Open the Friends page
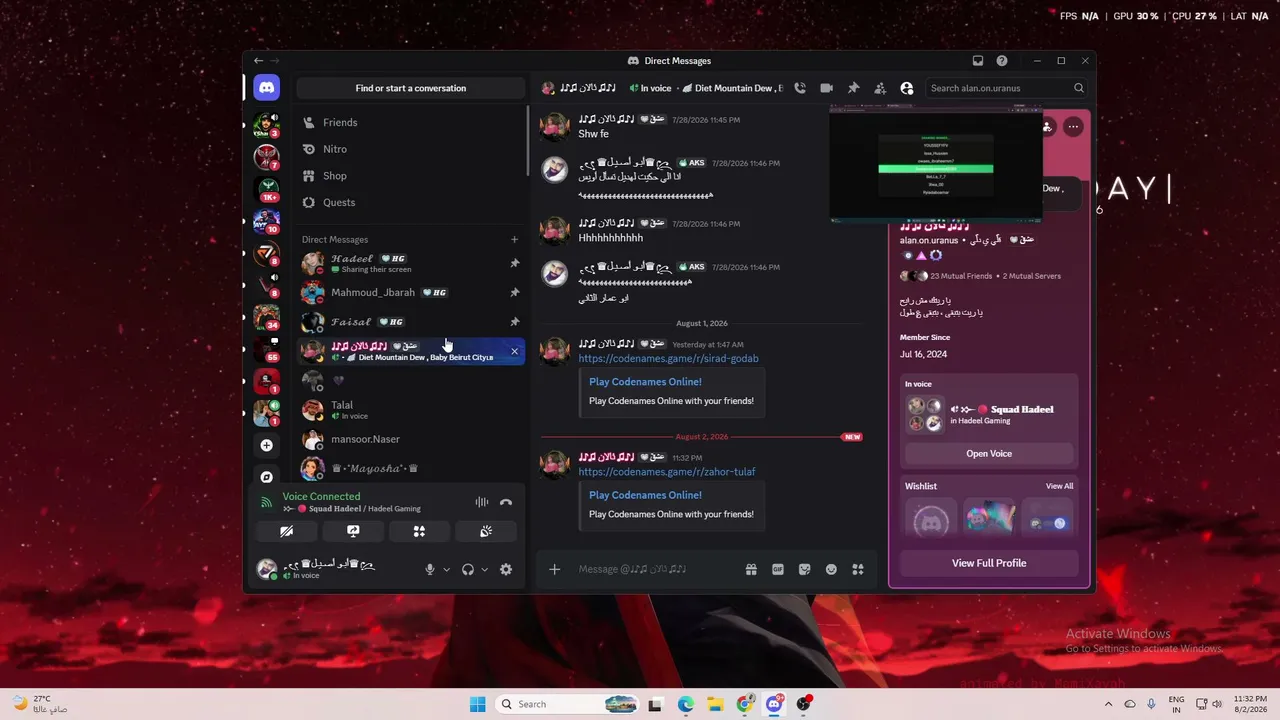This screenshot has width=1280, height=720. click(x=411, y=122)
